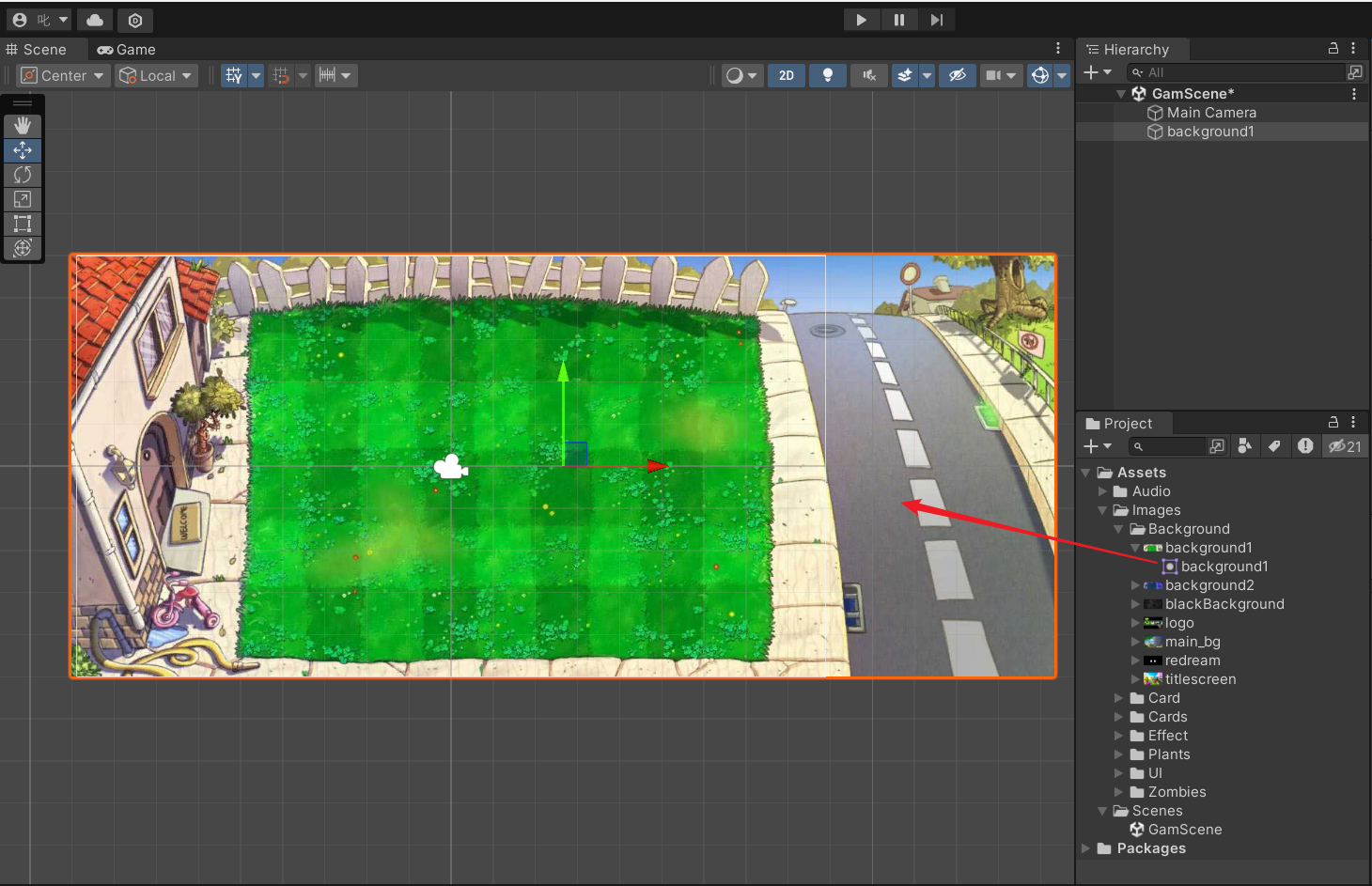
Task: Open snap increment settings
Action: [335, 75]
